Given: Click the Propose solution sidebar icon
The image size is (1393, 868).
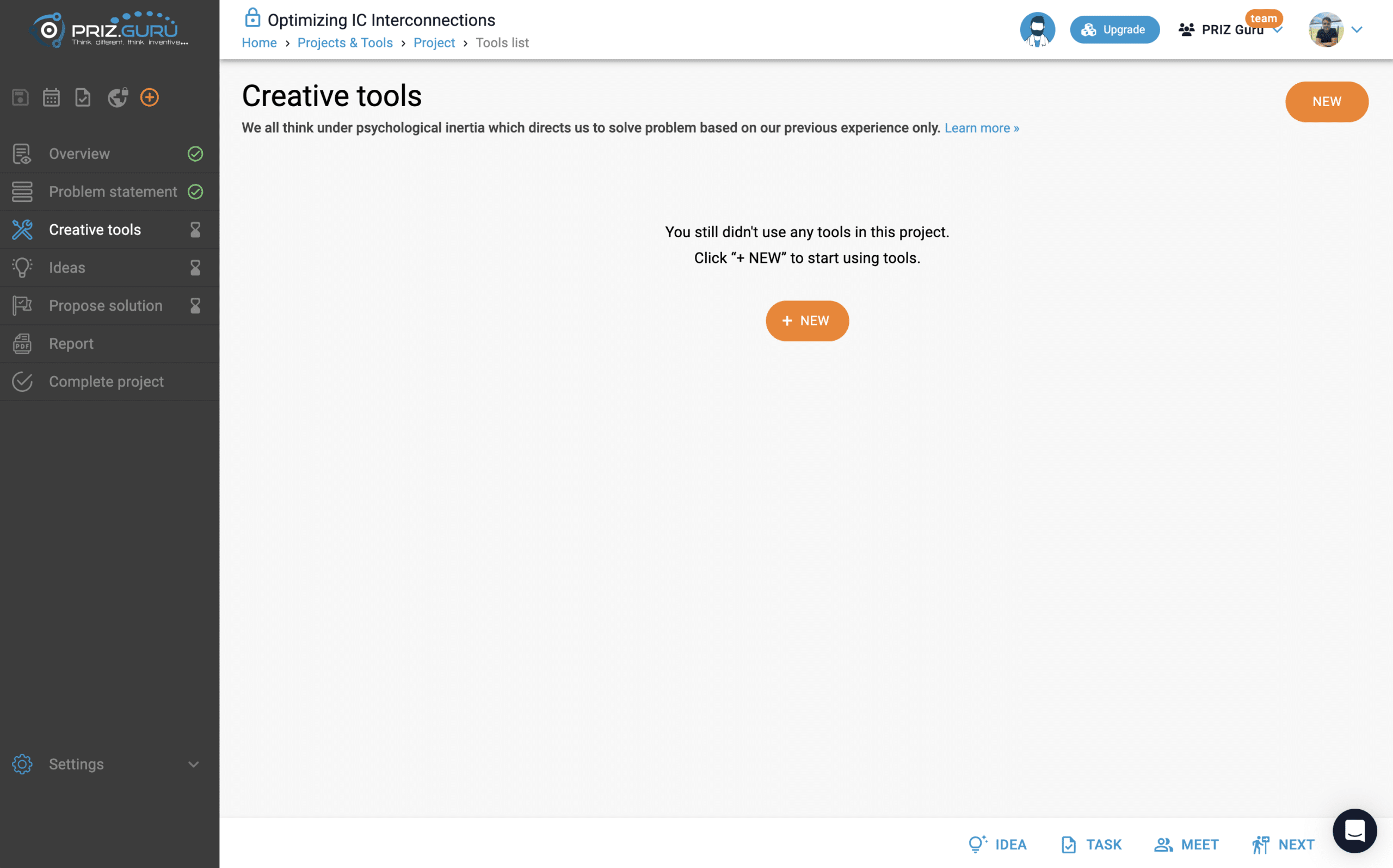Looking at the screenshot, I should 21,305.
